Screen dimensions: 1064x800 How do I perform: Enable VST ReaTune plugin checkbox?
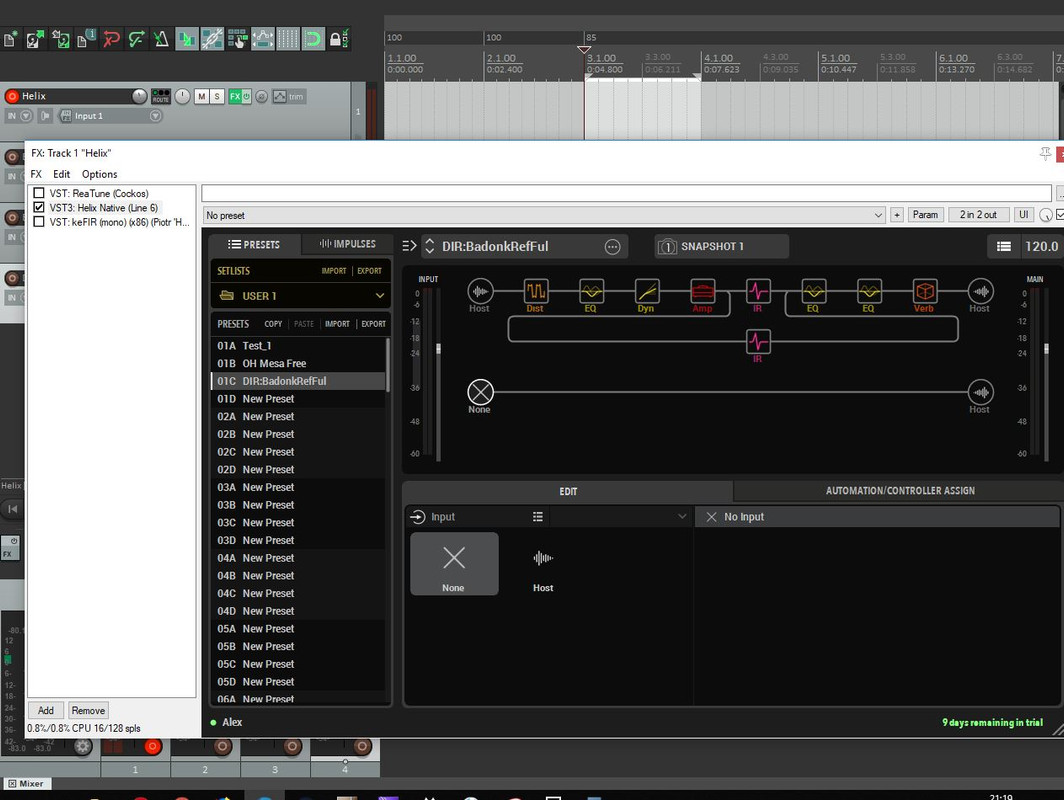pyautogui.click(x=39, y=193)
